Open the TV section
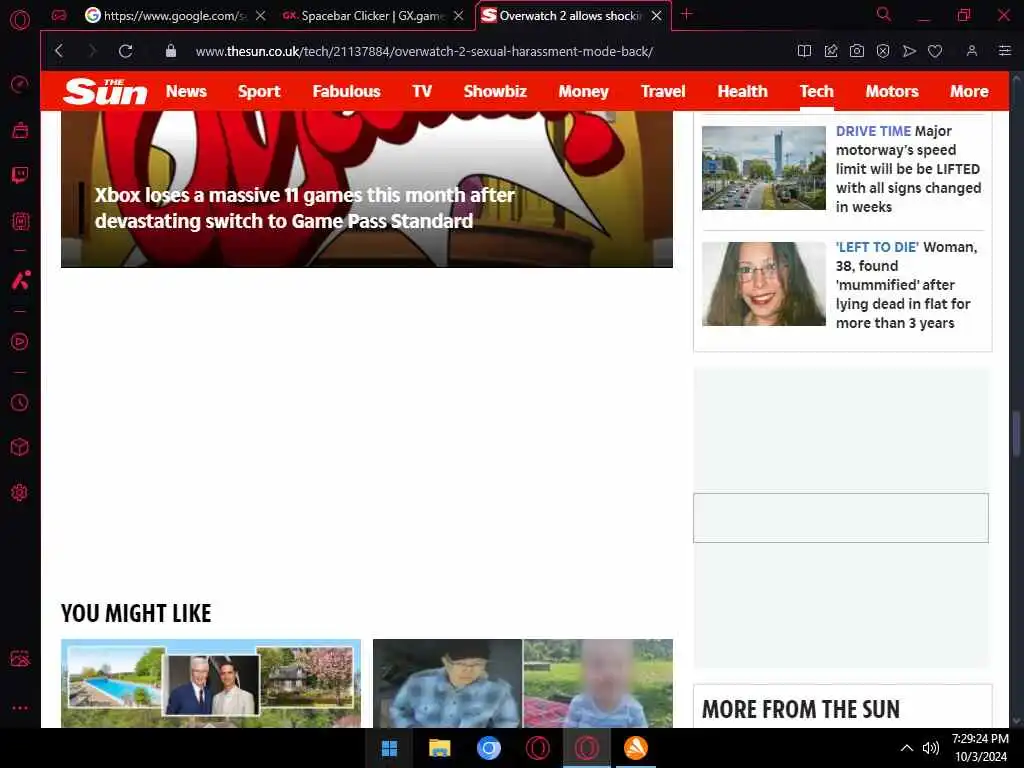The image size is (1024, 768). pos(422,91)
